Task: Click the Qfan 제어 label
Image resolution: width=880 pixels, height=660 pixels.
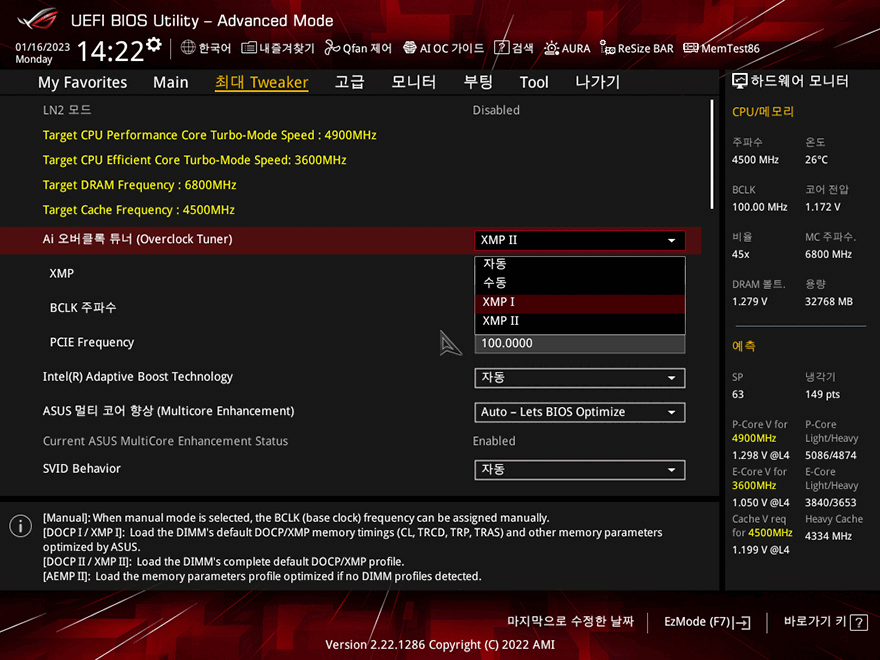Action: (367, 48)
